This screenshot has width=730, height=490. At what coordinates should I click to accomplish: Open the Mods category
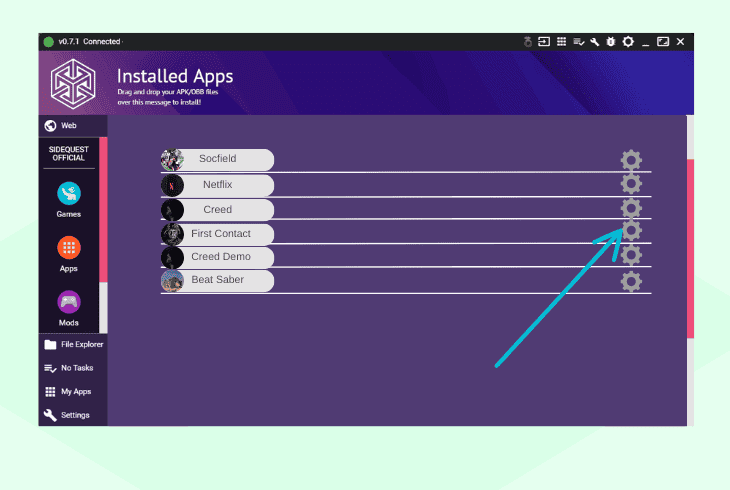(x=69, y=308)
